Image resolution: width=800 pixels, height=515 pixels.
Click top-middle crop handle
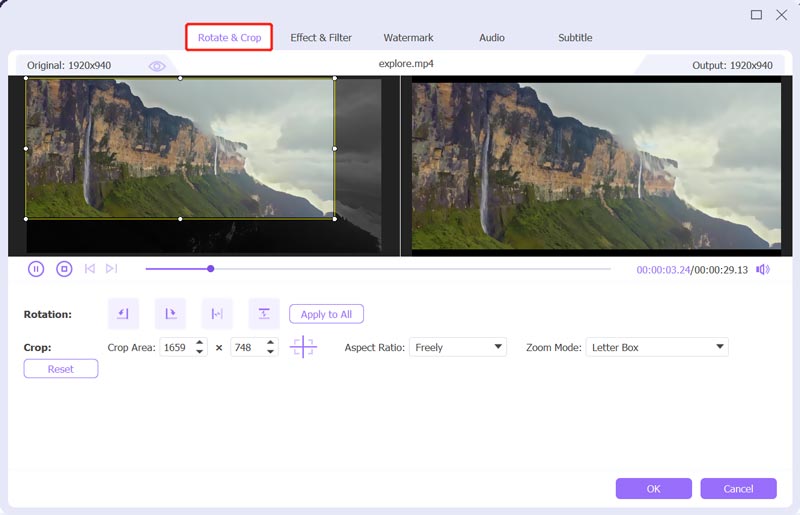point(180,78)
